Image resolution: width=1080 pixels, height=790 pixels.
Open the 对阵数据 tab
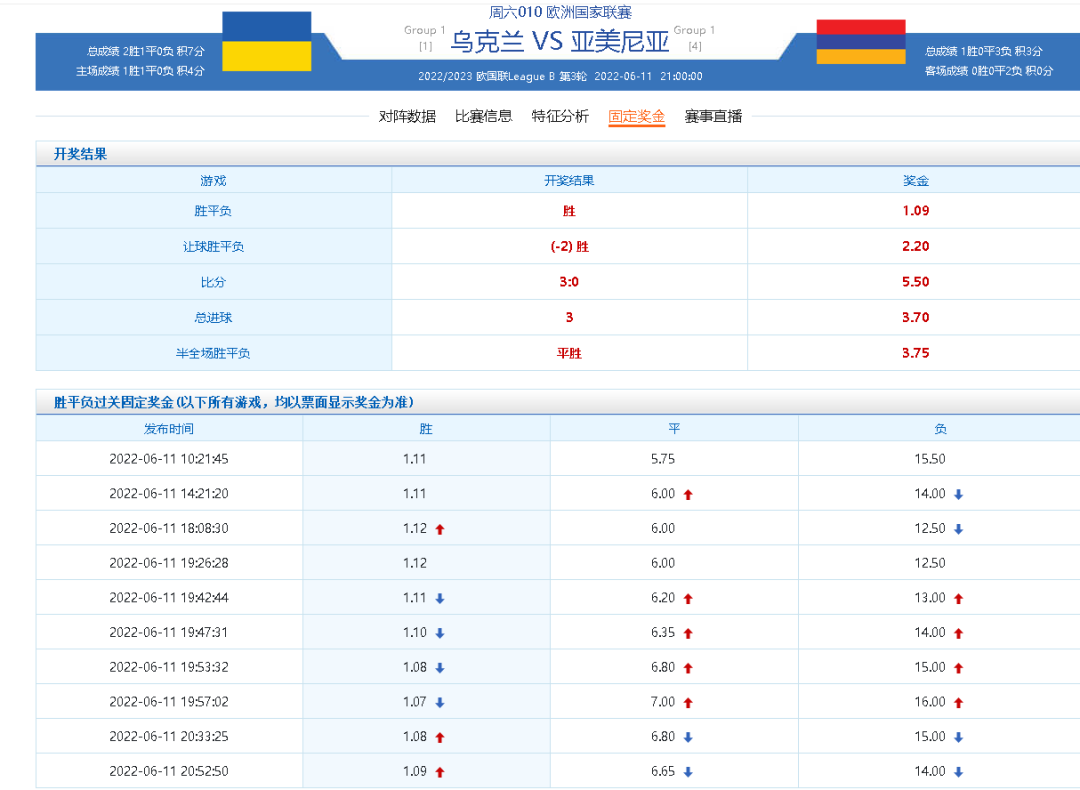tap(407, 116)
